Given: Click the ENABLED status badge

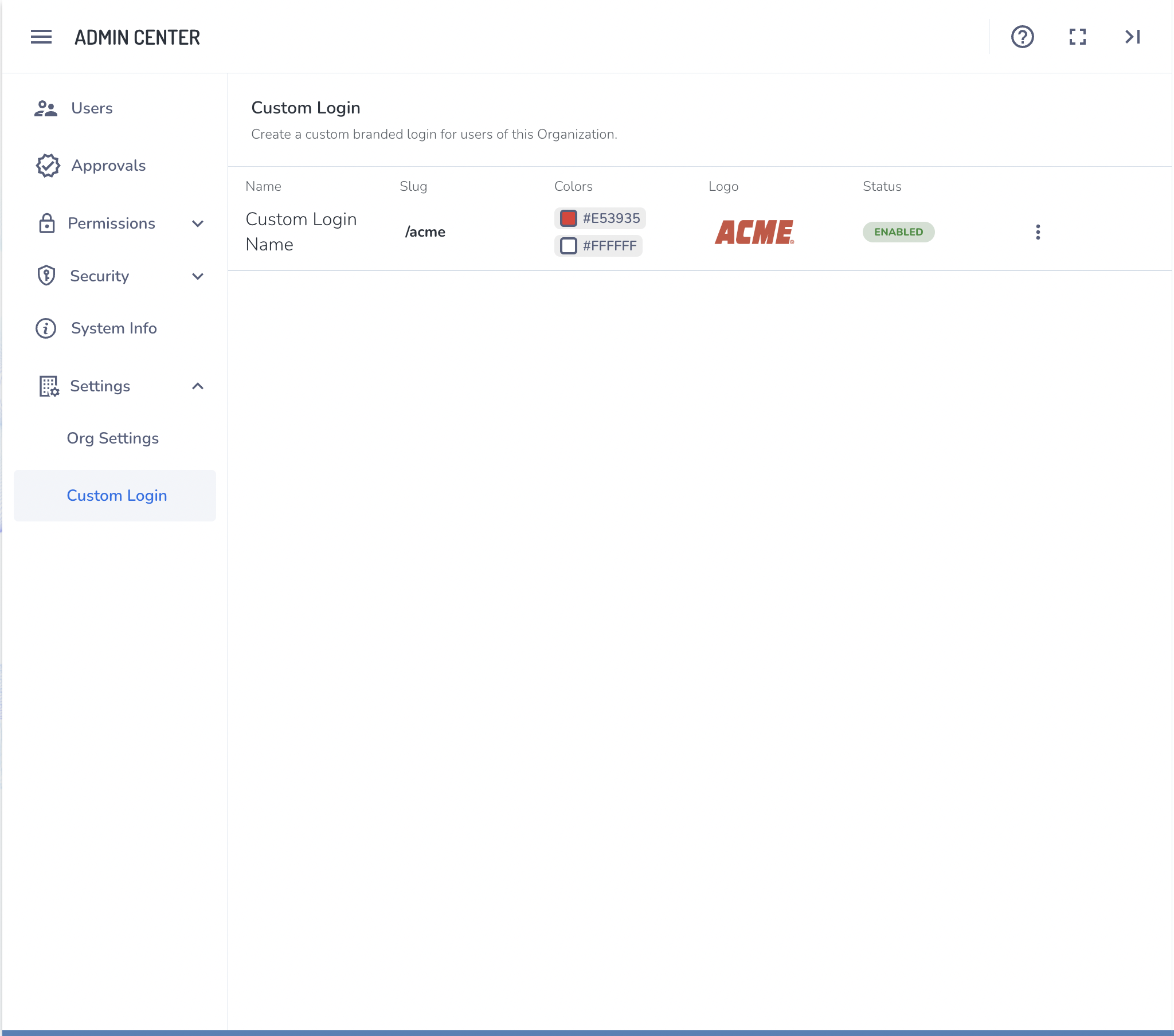Looking at the screenshot, I should [x=898, y=232].
